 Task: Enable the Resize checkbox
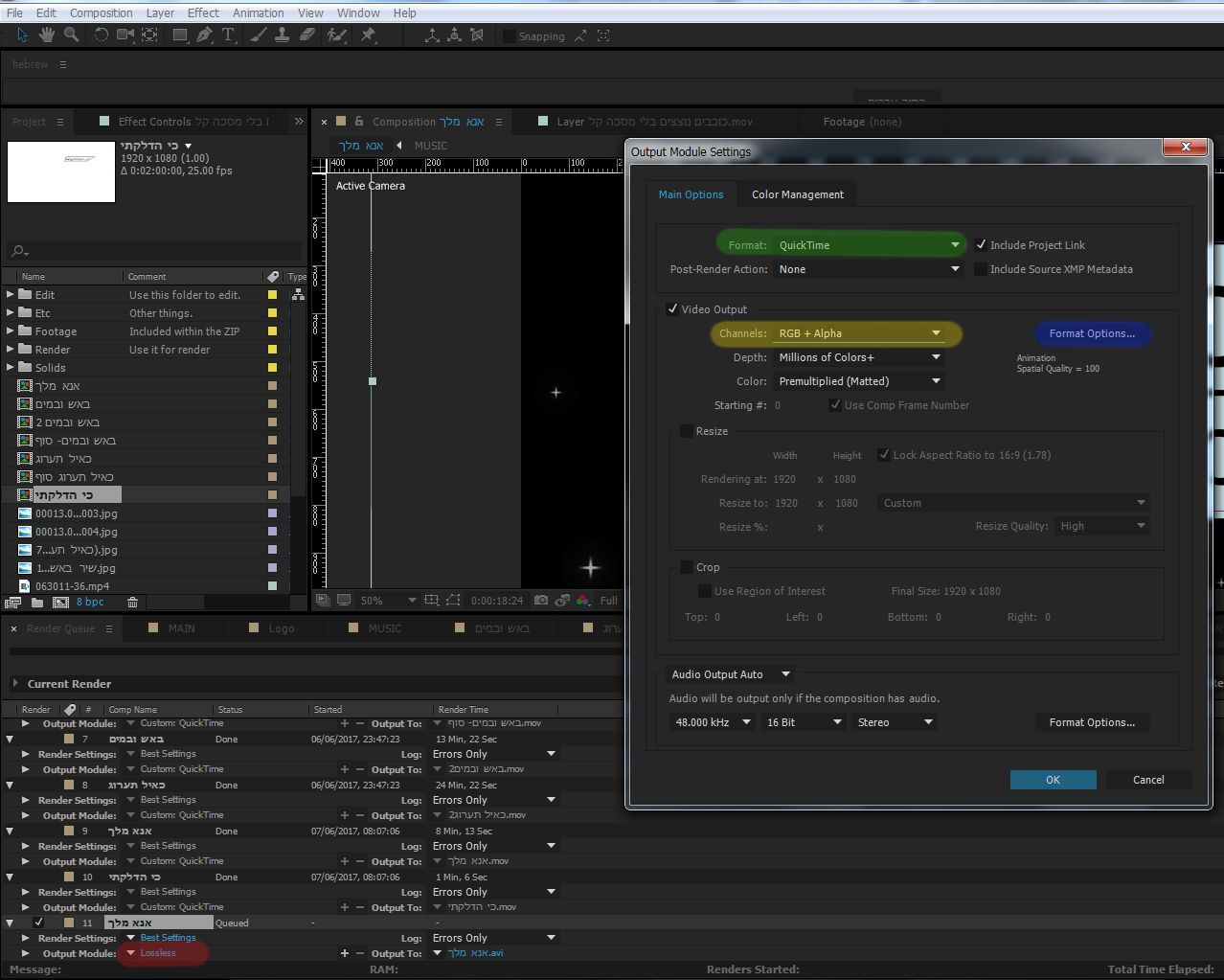tap(686, 431)
